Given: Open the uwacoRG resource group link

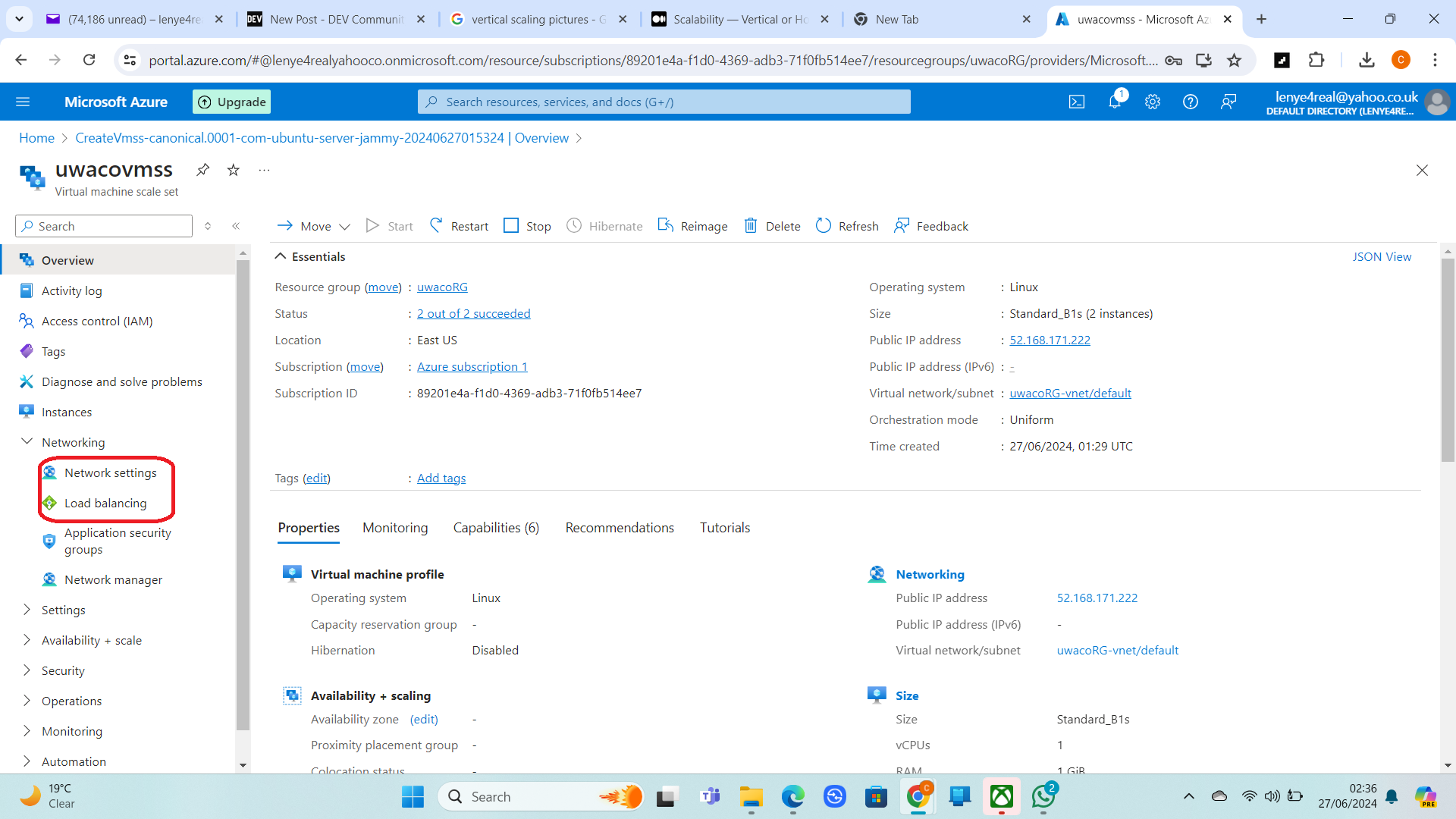Looking at the screenshot, I should pyautogui.click(x=442, y=287).
